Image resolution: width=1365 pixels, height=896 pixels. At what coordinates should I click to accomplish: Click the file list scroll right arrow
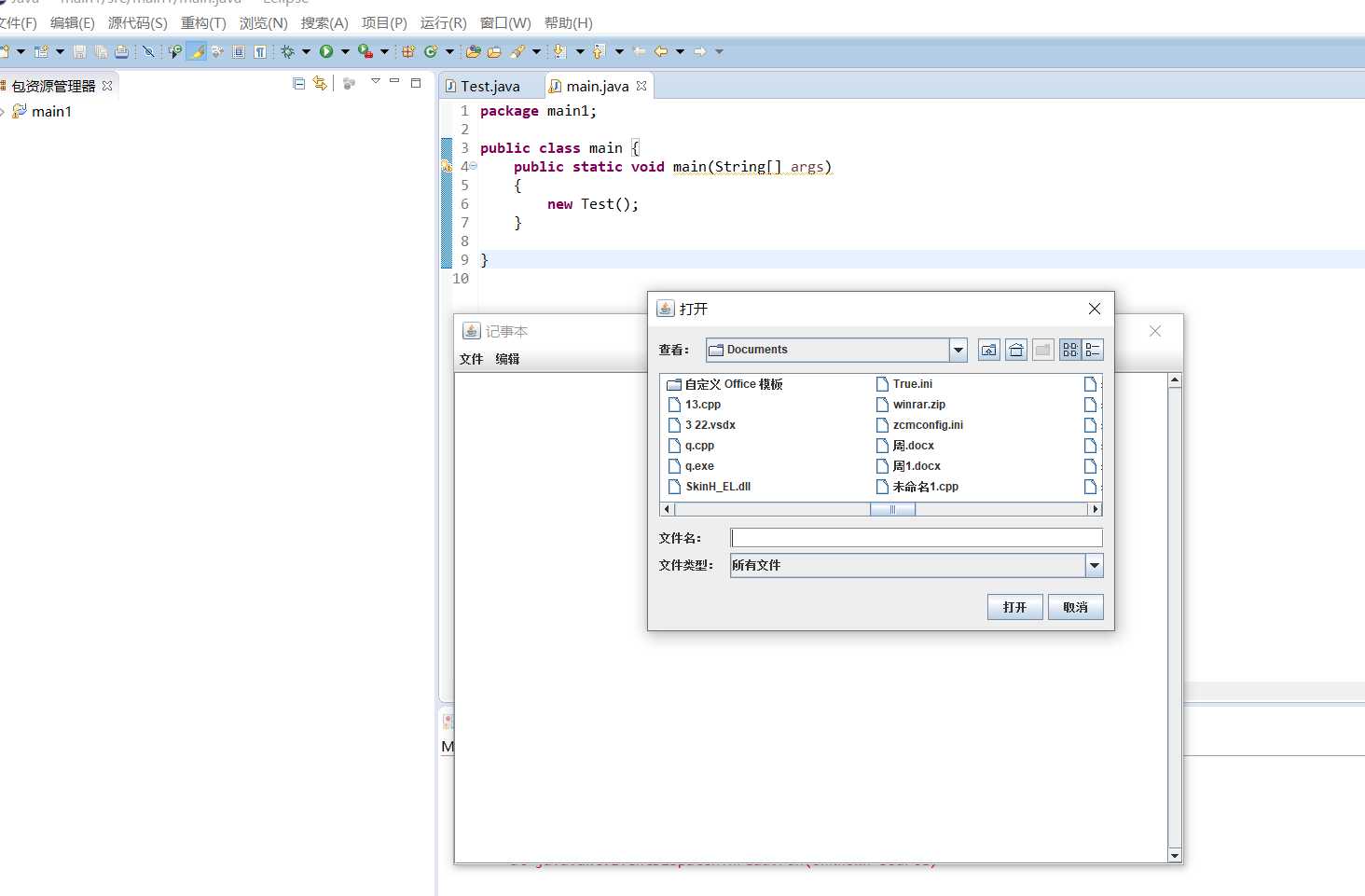(1096, 509)
